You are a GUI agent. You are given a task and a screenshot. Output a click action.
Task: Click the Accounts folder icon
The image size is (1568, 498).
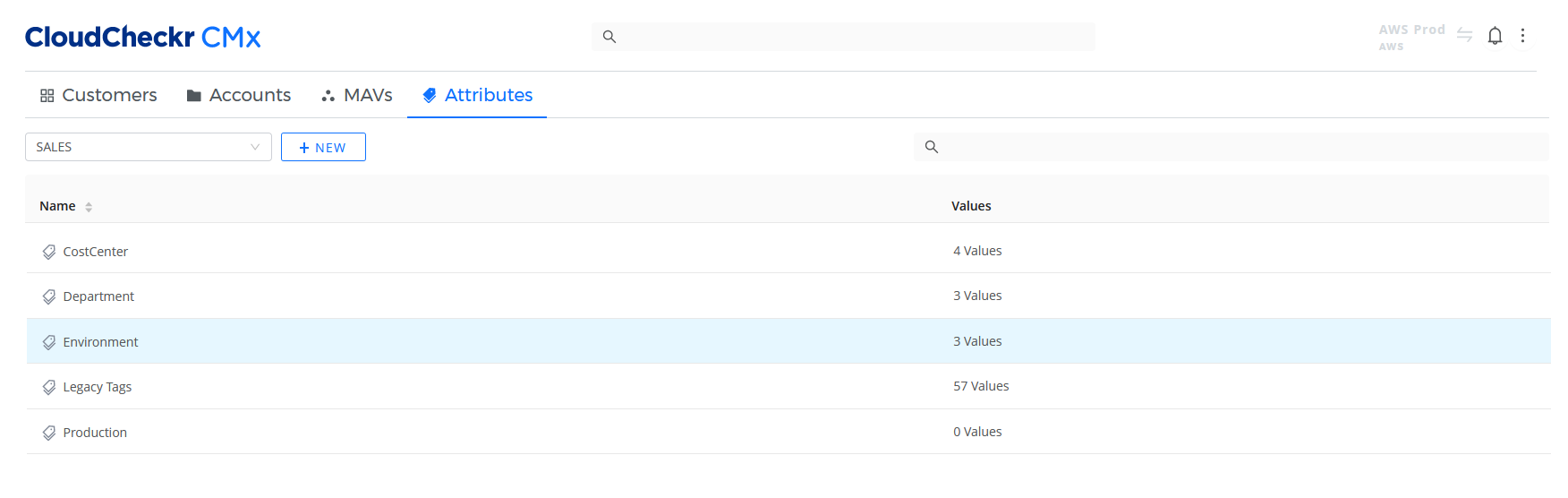click(x=193, y=96)
